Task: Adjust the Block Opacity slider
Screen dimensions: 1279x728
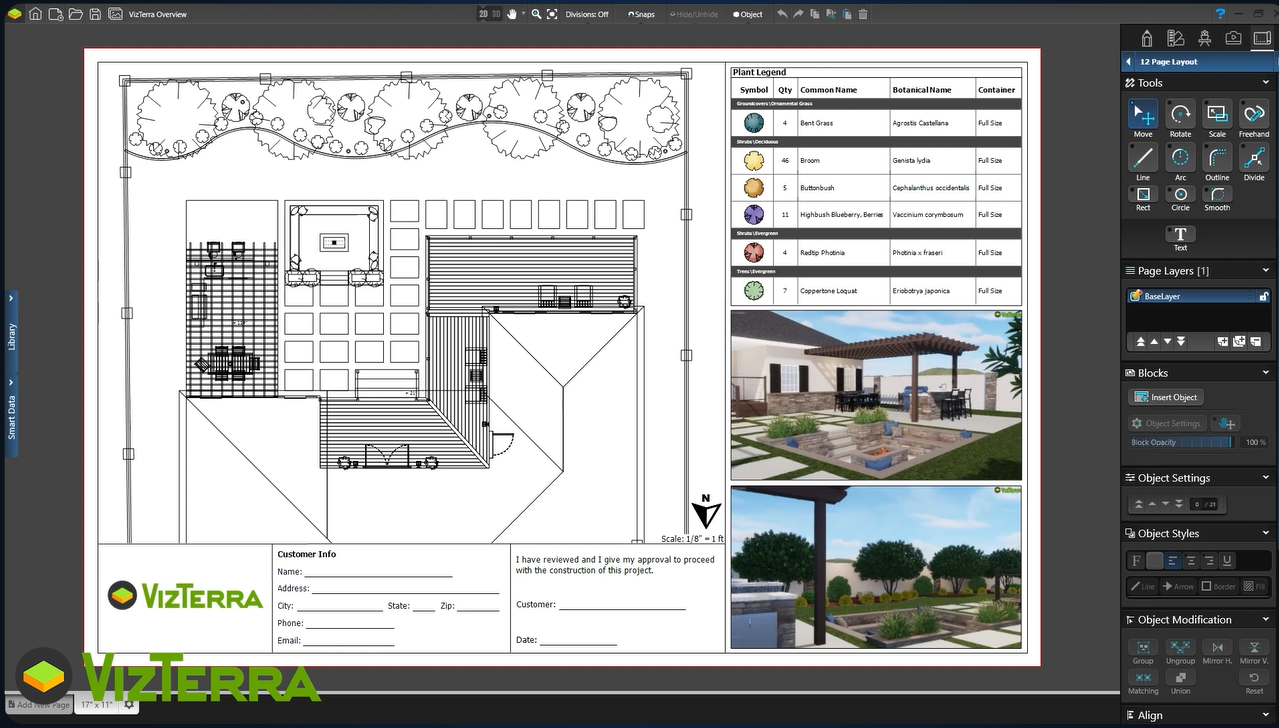Action: click(1183, 442)
